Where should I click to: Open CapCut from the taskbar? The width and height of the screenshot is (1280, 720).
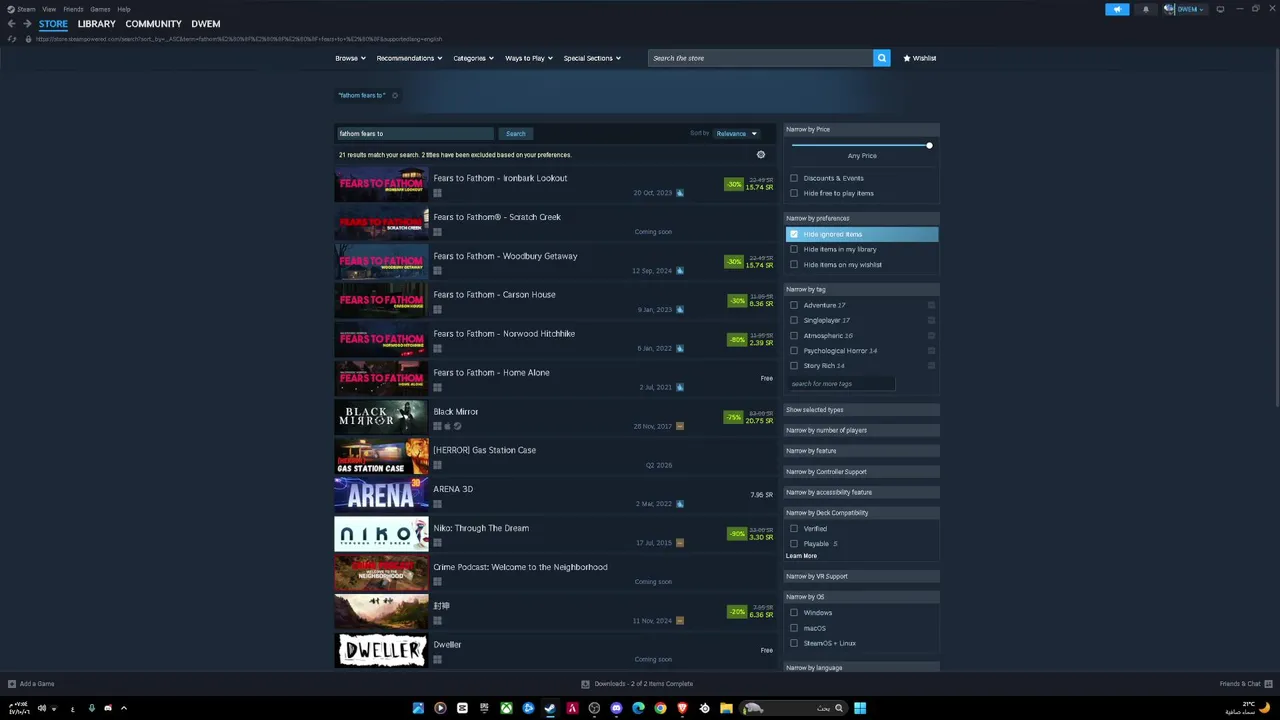(462, 708)
